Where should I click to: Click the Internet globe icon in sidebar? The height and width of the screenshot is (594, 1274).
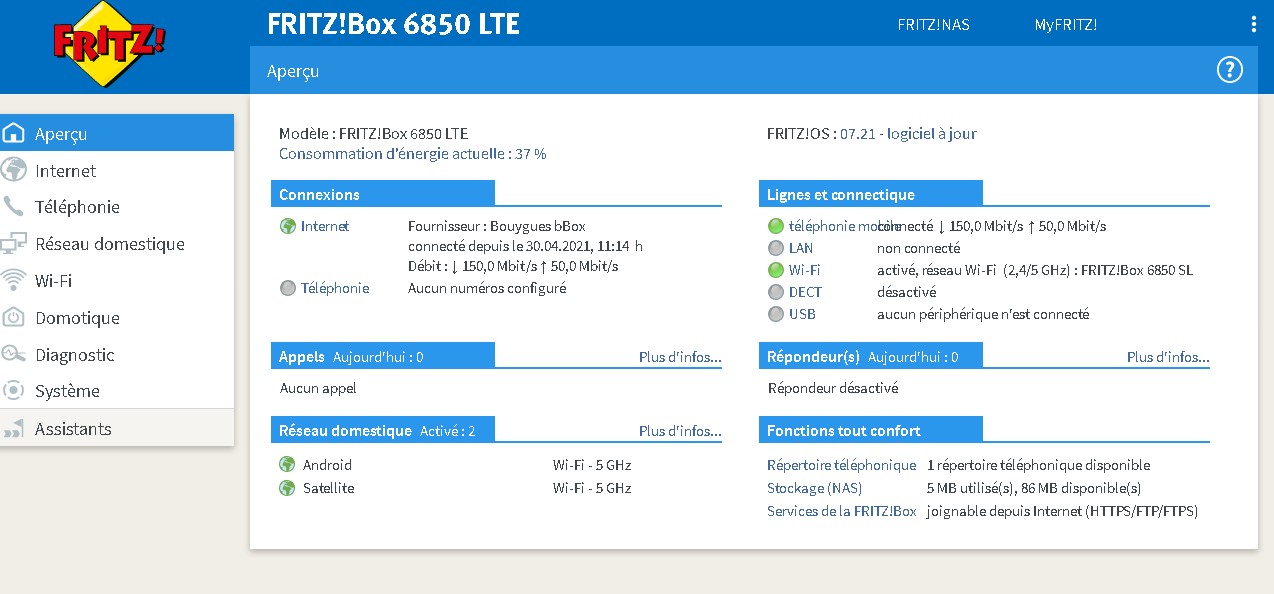[x=14, y=170]
